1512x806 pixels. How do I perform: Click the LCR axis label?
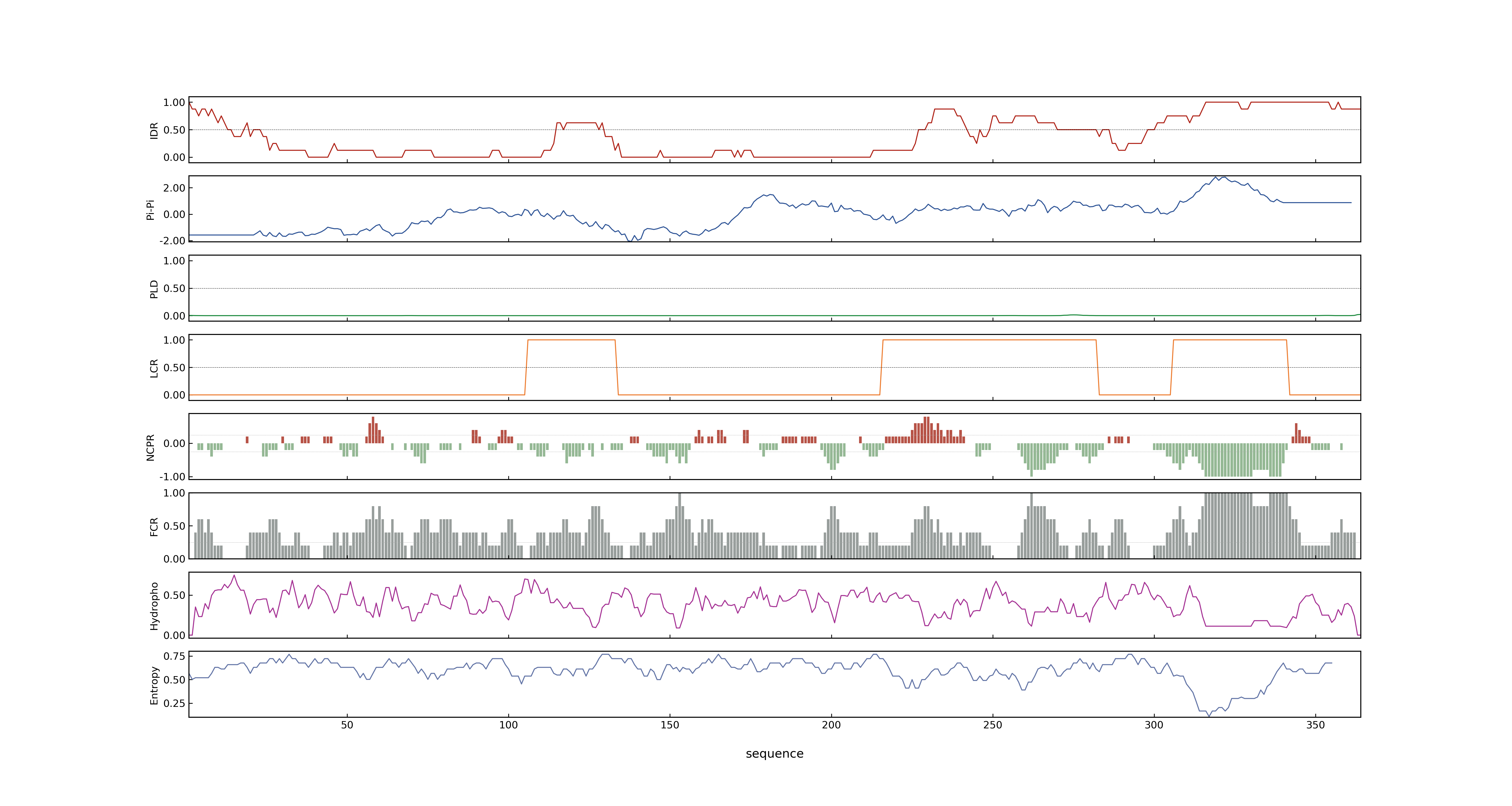(154, 368)
